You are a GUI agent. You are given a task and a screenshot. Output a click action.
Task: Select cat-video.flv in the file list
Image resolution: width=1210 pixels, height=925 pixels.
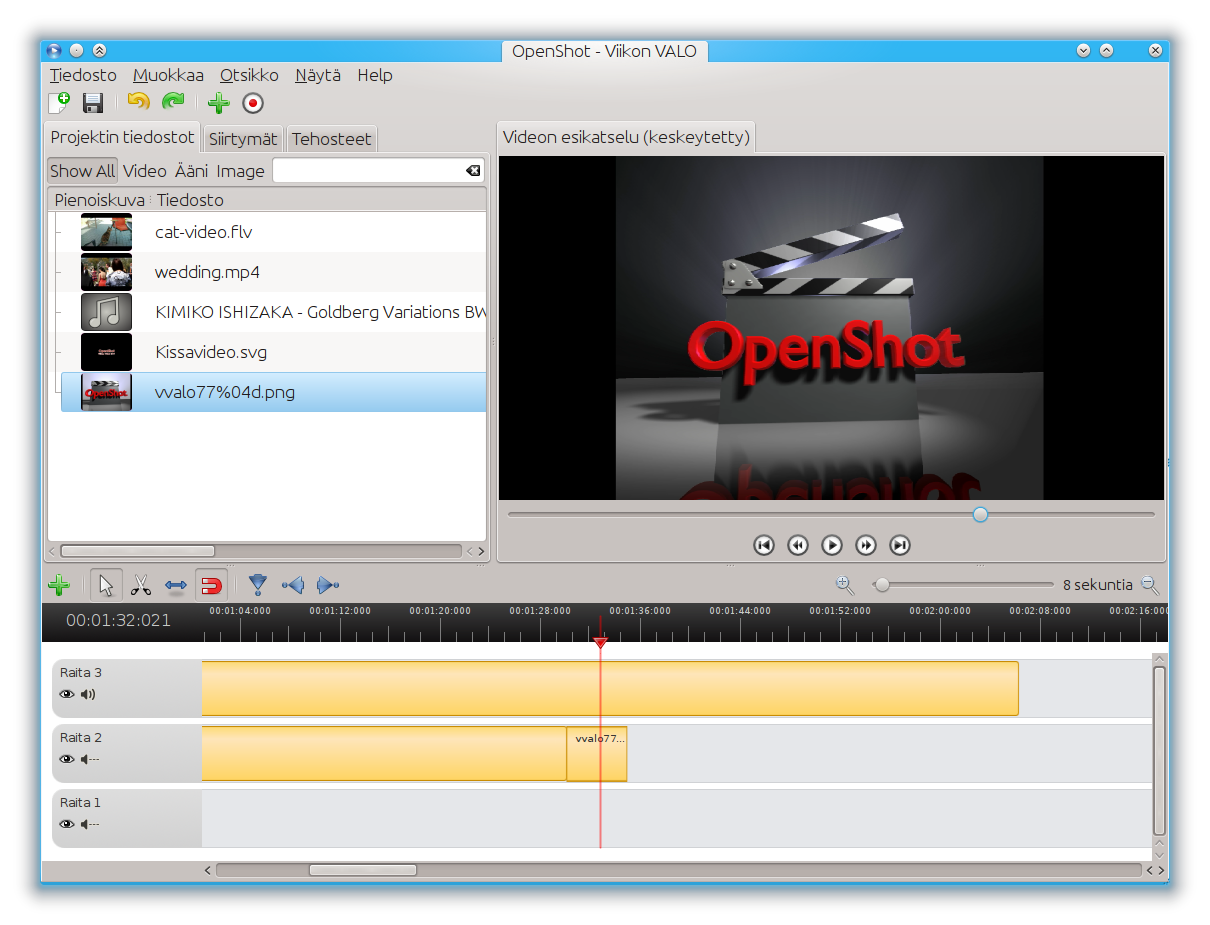click(x=273, y=232)
